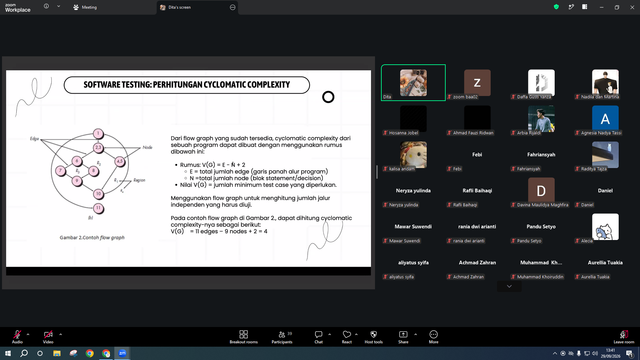Select Aurellia Tuakia's participant tile
Viewport: 640px width, 360px height.
tap(605, 262)
